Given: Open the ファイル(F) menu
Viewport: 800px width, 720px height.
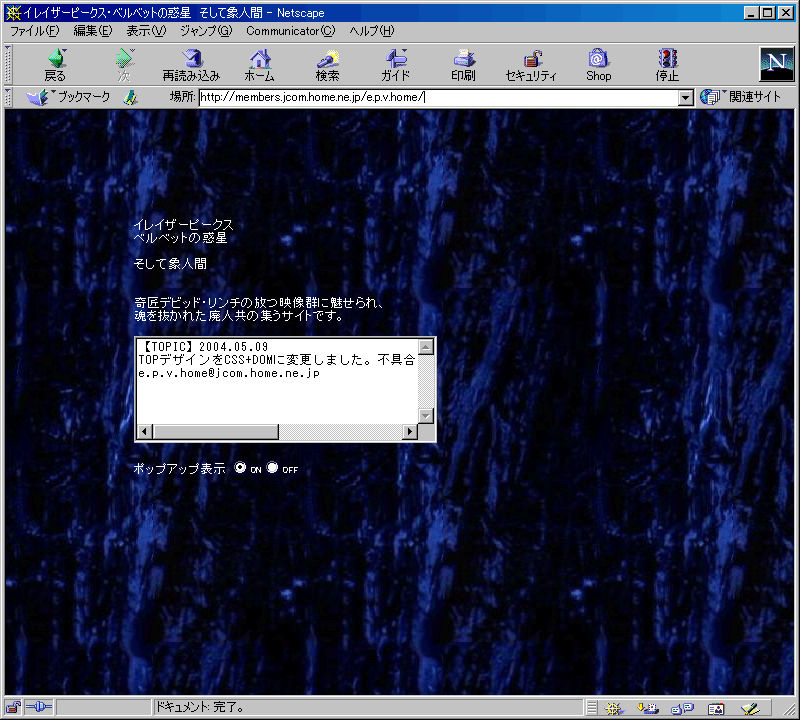Looking at the screenshot, I should [x=35, y=31].
